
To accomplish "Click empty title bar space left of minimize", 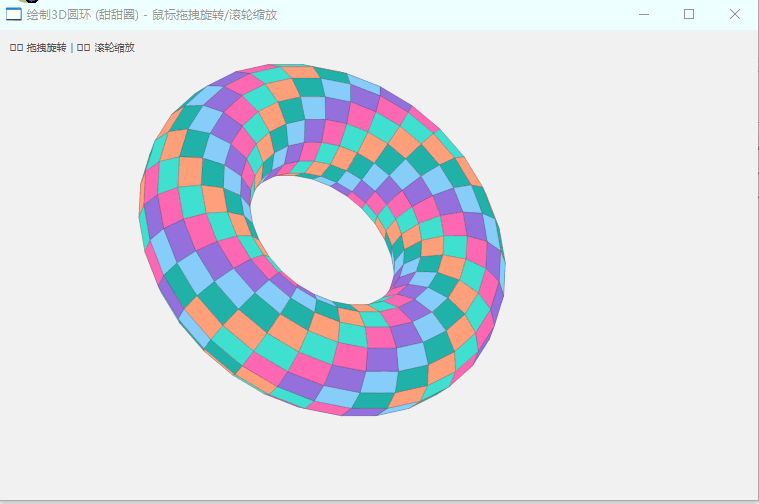I will click(500, 14).
